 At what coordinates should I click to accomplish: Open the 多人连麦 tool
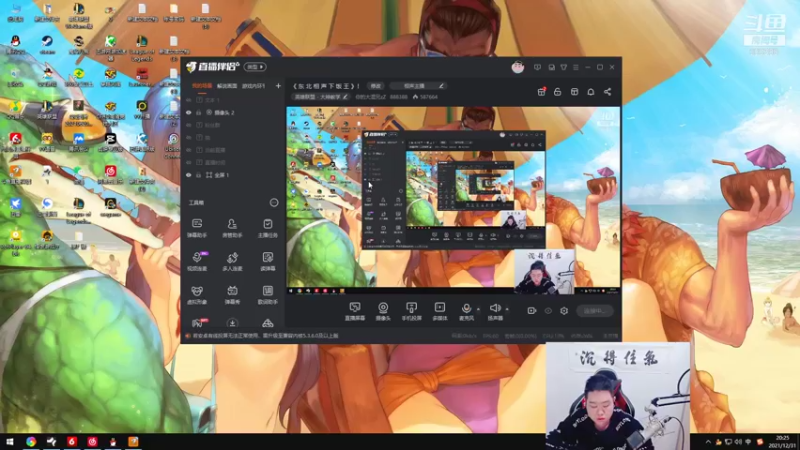tap(232, 261)
